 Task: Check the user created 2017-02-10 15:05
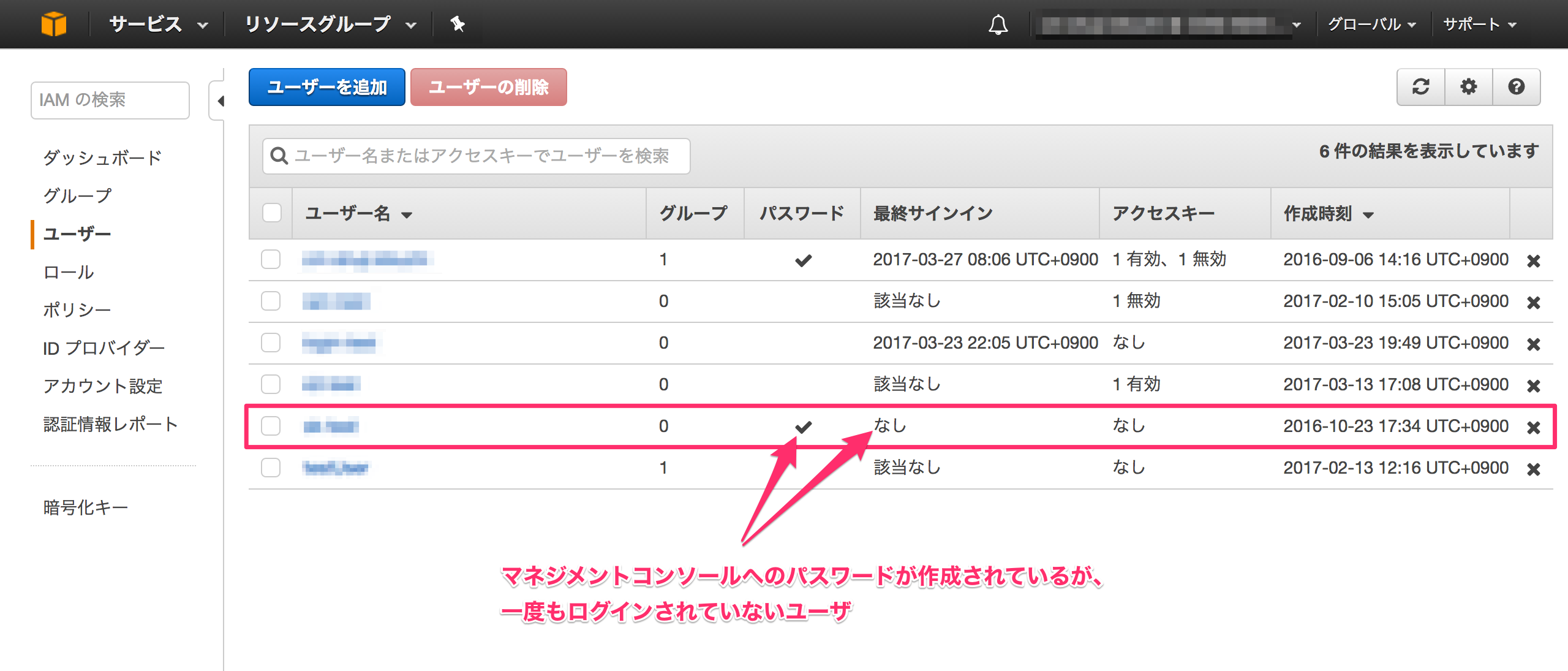point(271,301)
